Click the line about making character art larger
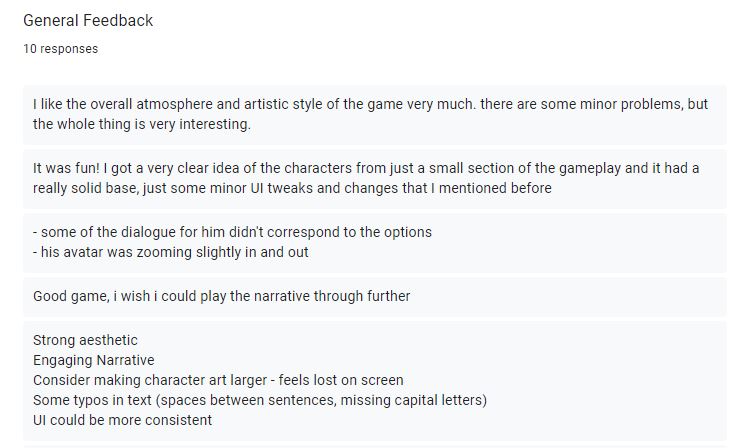 click(218, 380)
